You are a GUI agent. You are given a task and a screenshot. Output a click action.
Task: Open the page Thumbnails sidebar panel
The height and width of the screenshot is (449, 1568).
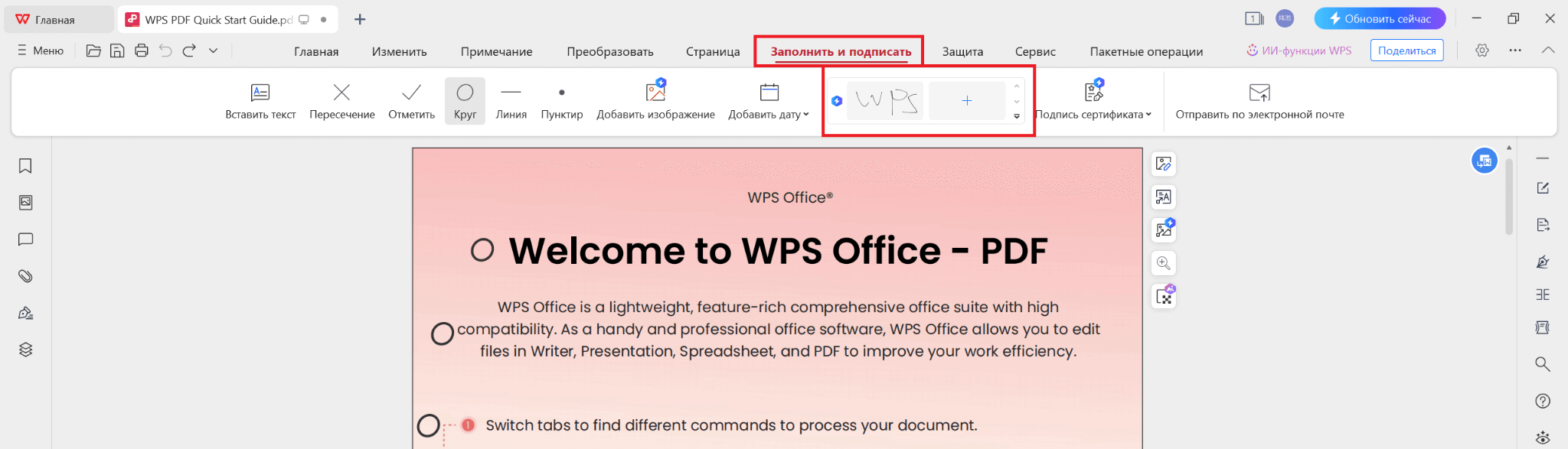tap(25, 203)
